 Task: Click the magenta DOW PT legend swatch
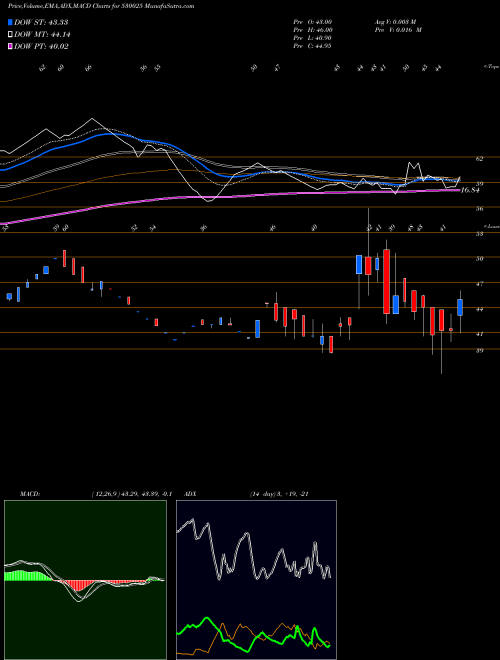pos(10,47)
